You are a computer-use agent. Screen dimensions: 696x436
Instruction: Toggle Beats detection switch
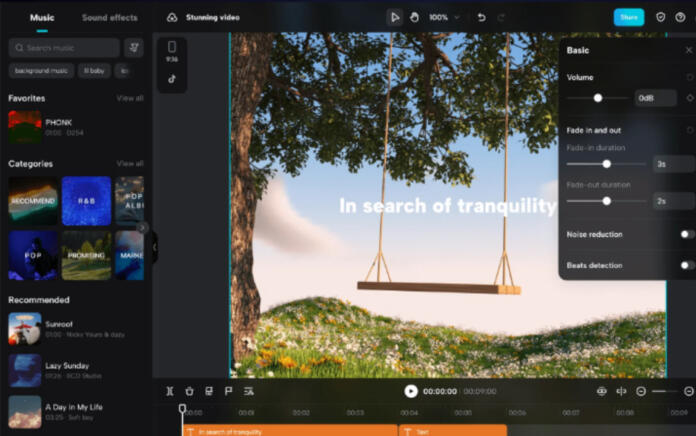point(687,265)
